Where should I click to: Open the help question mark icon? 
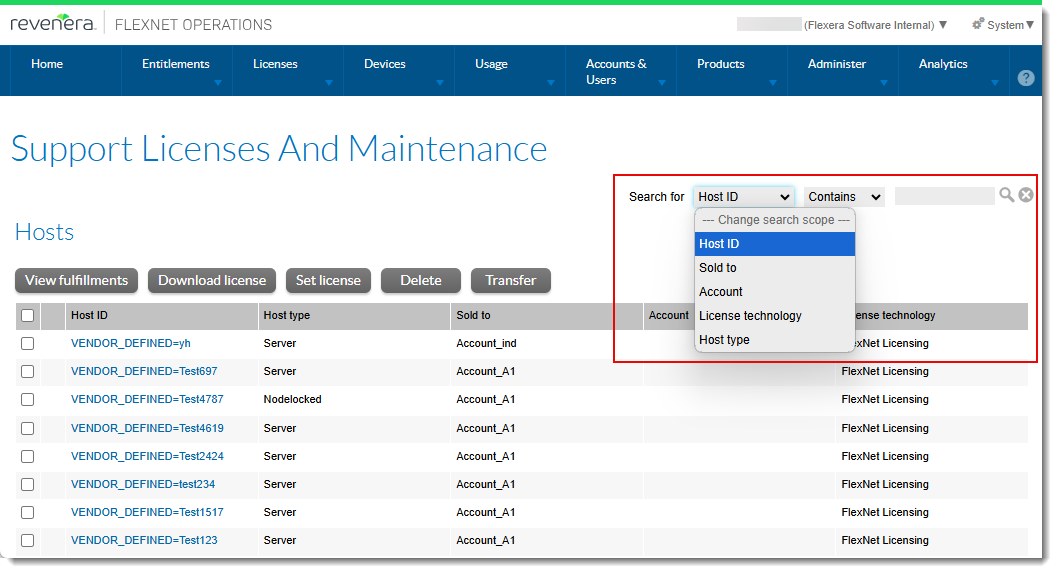coord(1025,78)
